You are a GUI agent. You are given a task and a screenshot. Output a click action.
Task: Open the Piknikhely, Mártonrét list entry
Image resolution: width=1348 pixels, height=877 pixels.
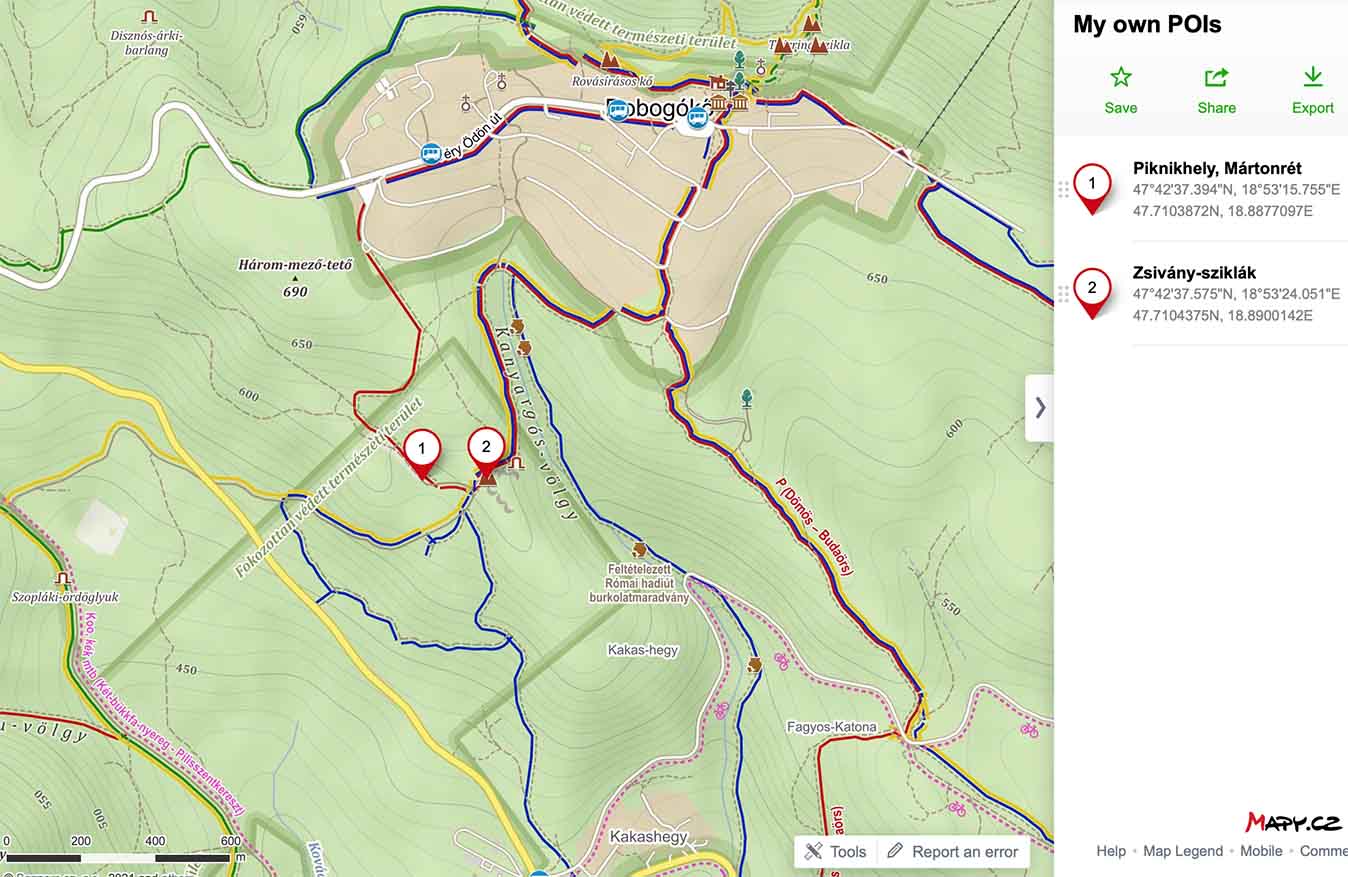[x=1201, y=189]
